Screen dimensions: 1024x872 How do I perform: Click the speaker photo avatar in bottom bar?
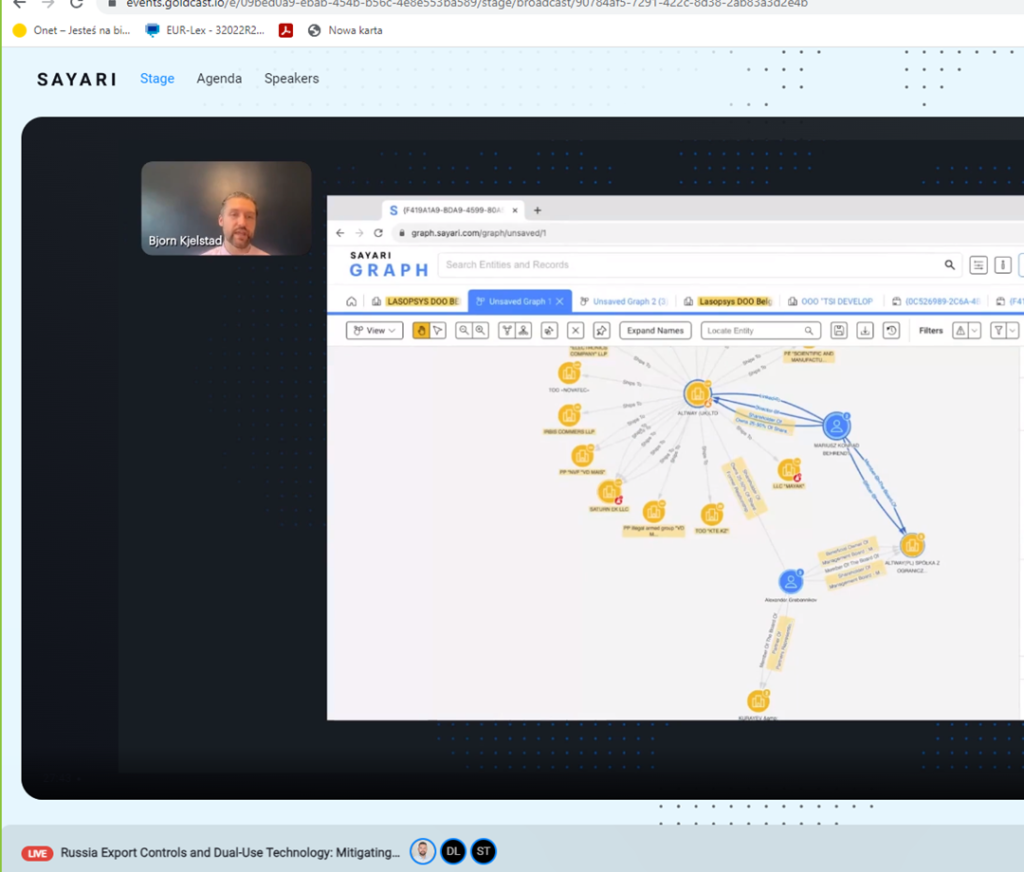[x=423, y=851]
